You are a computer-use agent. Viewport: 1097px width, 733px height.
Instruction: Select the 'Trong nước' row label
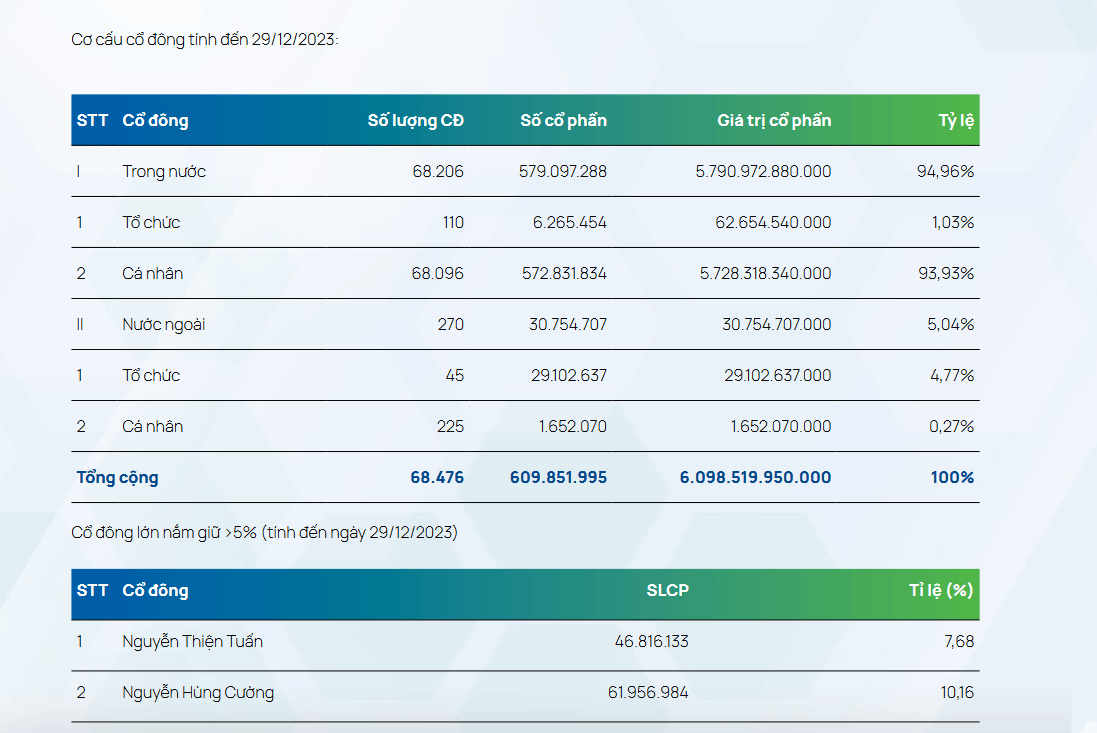(164, 172)
